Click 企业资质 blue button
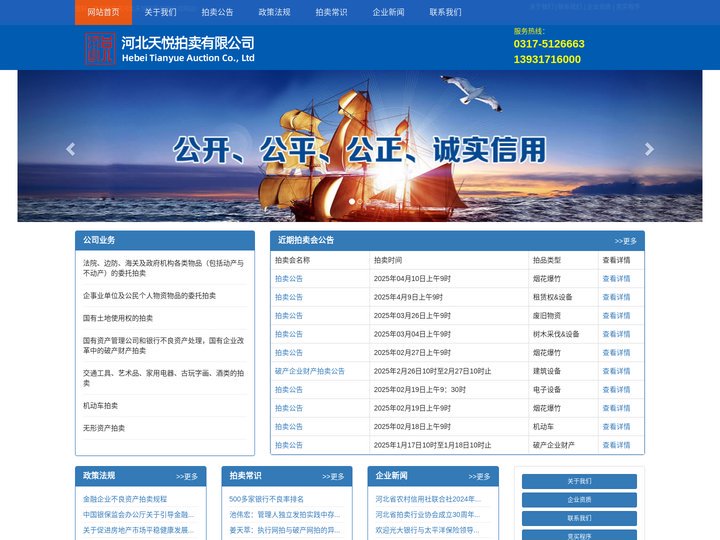The width and height of the screenshot is (720, 540). pos(579,500)
